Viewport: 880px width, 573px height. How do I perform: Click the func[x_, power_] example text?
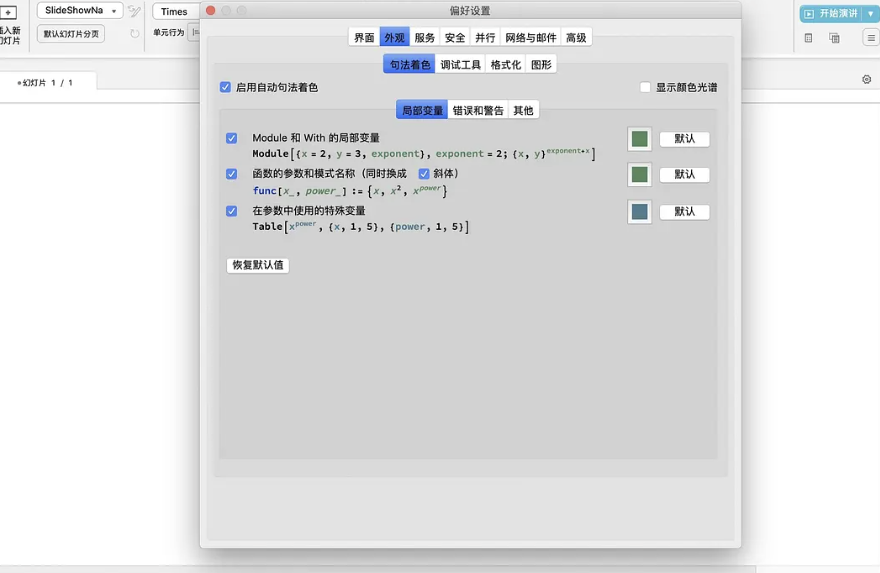pyautogui.click(x=350, y=191)
